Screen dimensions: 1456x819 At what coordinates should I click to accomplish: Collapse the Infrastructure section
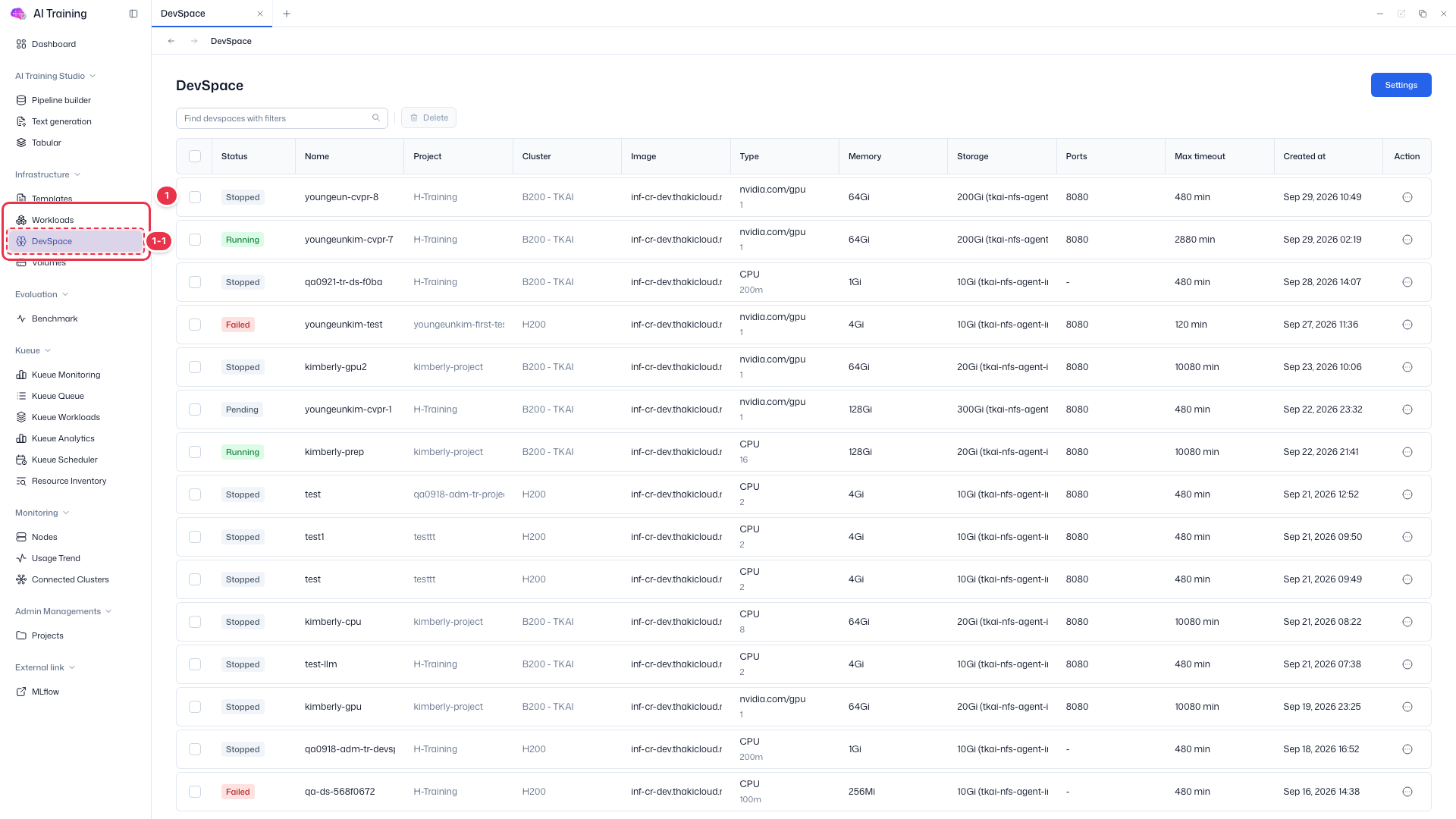(x=48, y=174)
